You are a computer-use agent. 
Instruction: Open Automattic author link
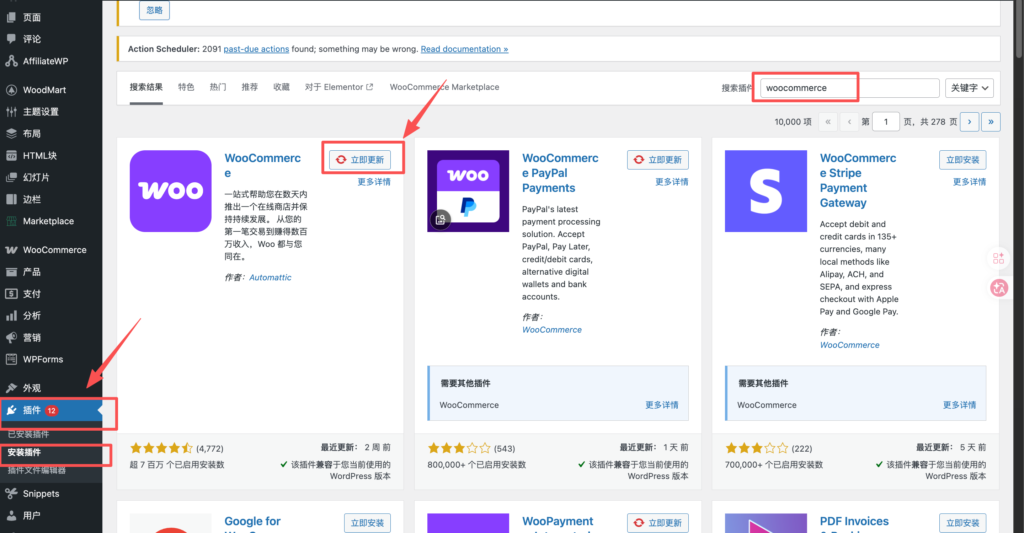(x=270, y=277)
